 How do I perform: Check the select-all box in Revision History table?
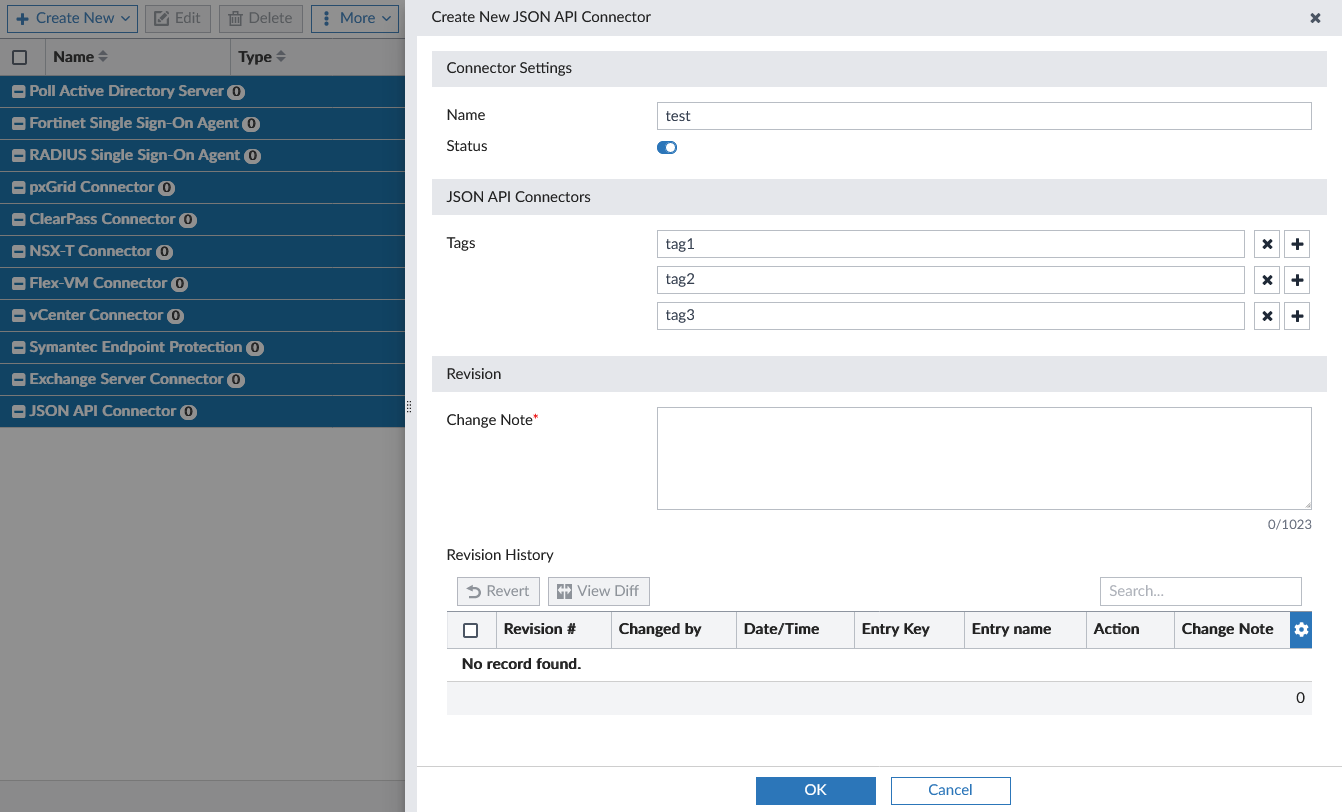tap(472, 629)
